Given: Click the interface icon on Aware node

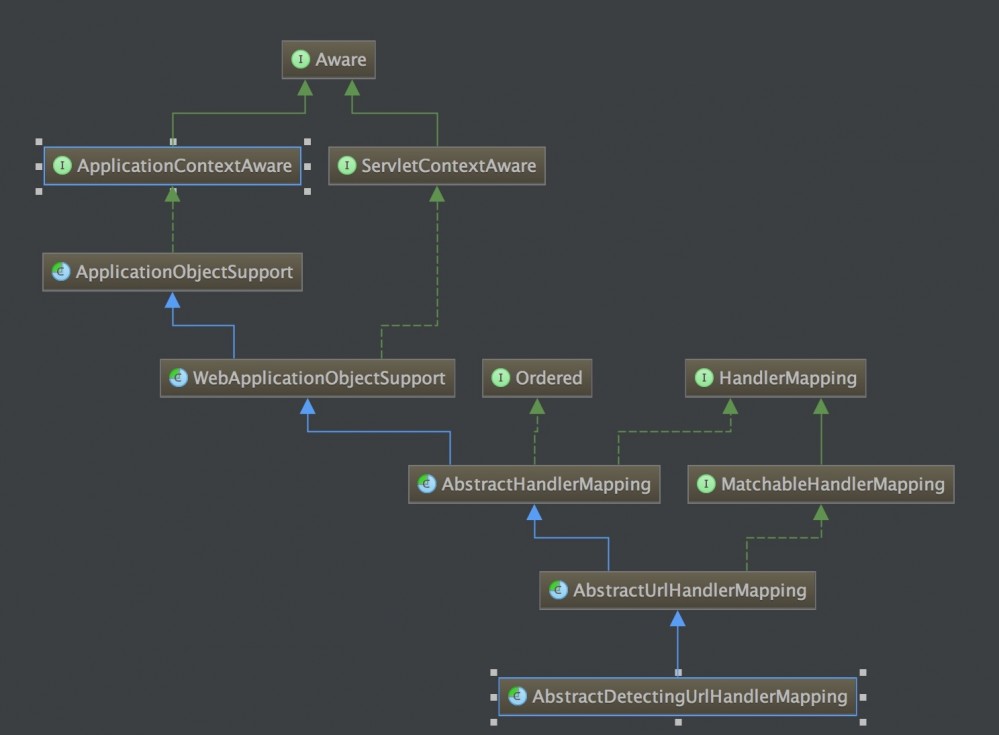Looking at the screenshot, I should [x=300, y=59].
